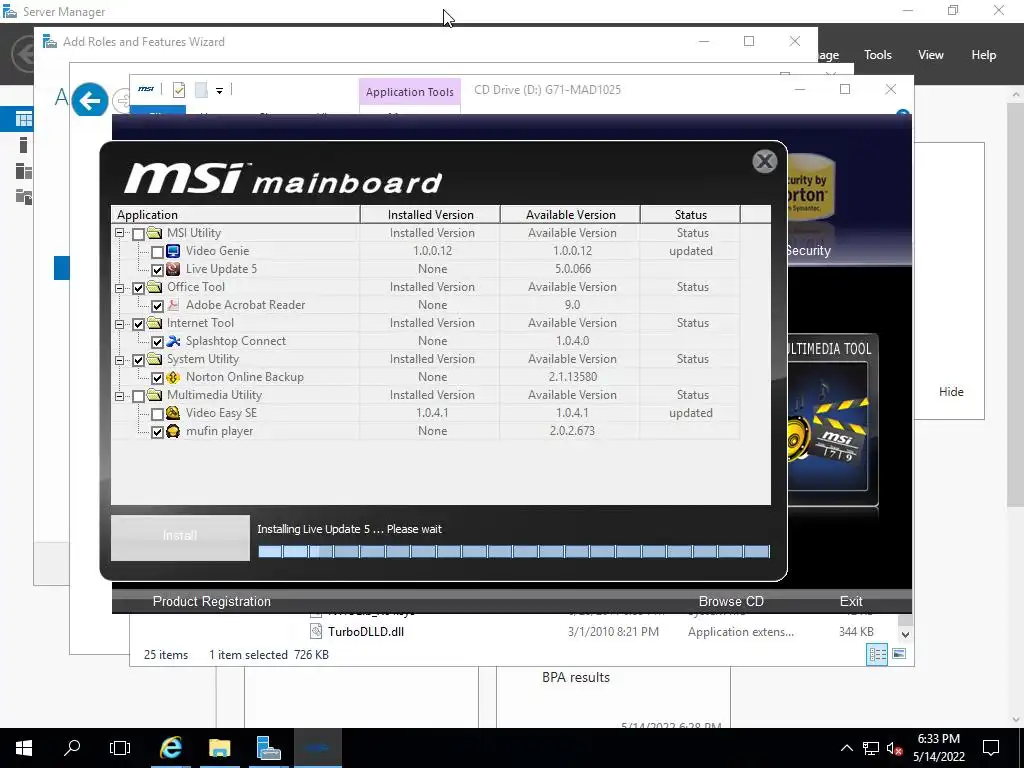Click Server Manager dashboard icon in sidebar

tap(24, 119)
